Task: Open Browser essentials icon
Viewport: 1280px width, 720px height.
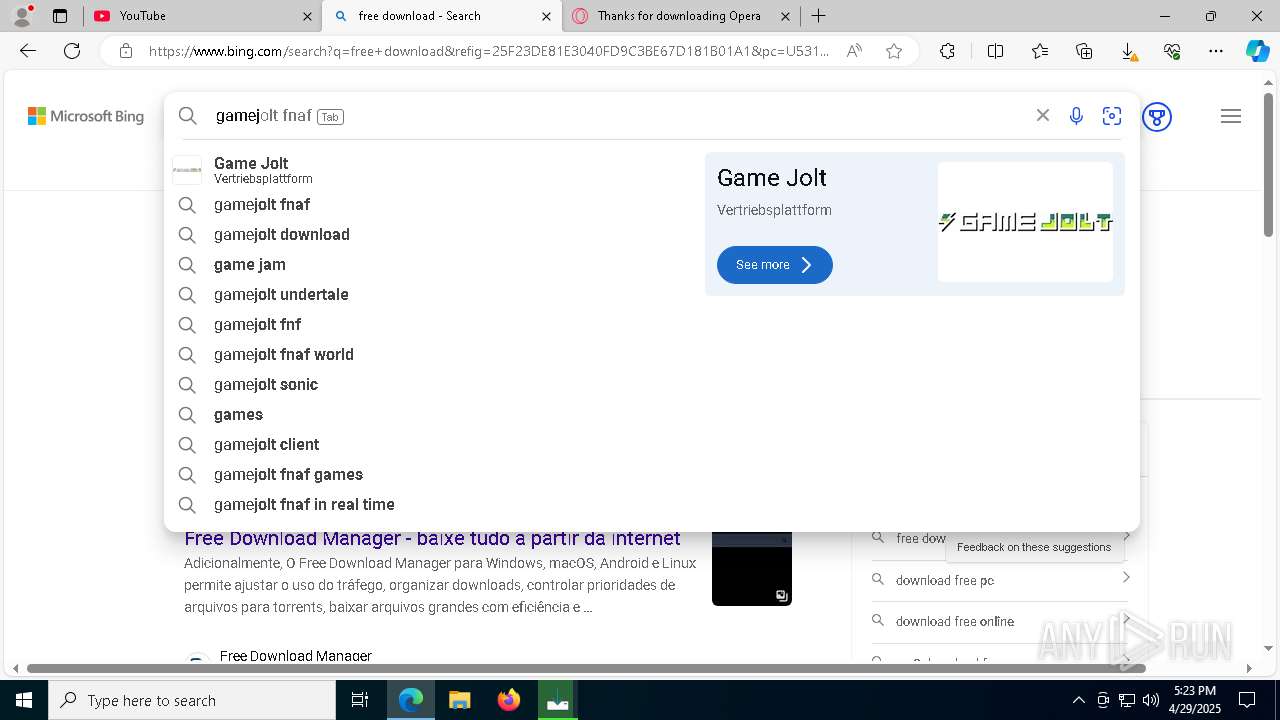Action: (x=1172, y=51)
